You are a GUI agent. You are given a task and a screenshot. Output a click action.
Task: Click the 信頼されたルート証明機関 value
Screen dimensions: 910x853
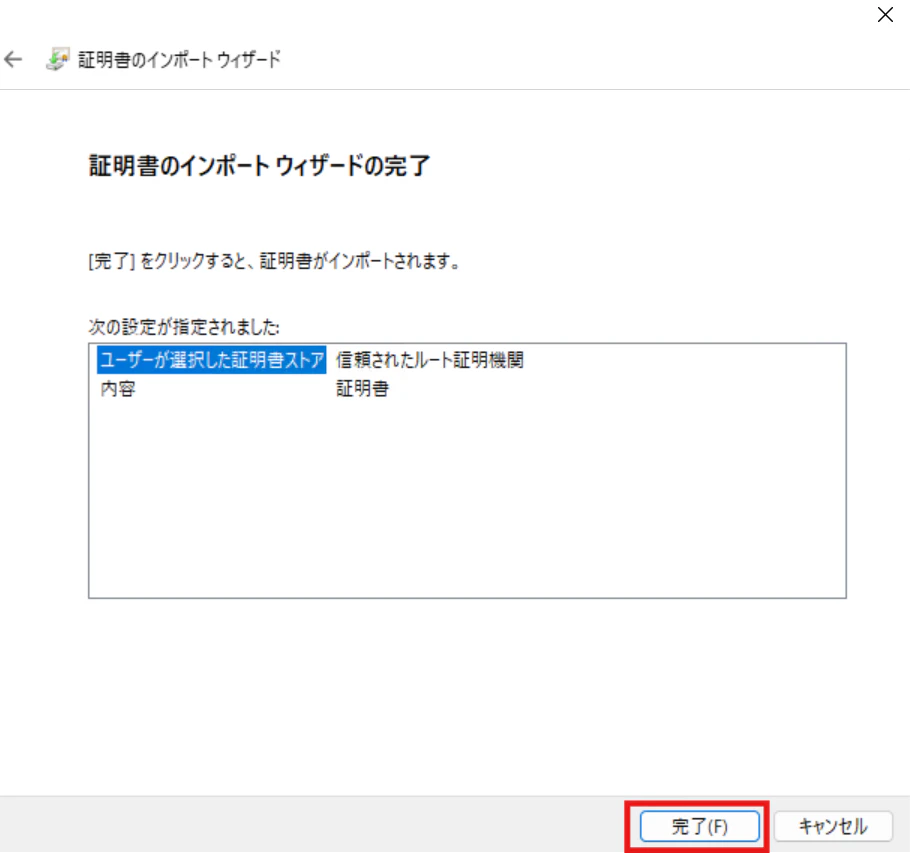pos(429,360)
